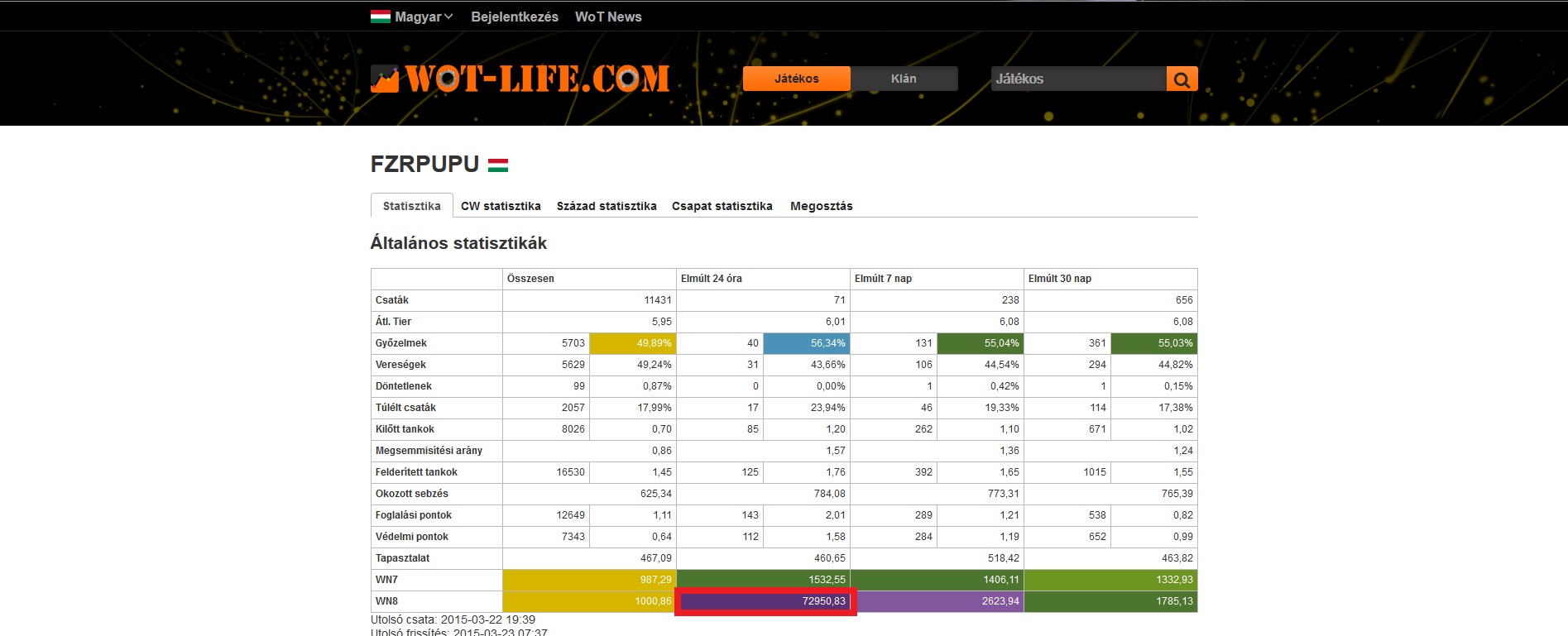
Task: Click the orange search magnifier icon
Action: pos(1182,79)
